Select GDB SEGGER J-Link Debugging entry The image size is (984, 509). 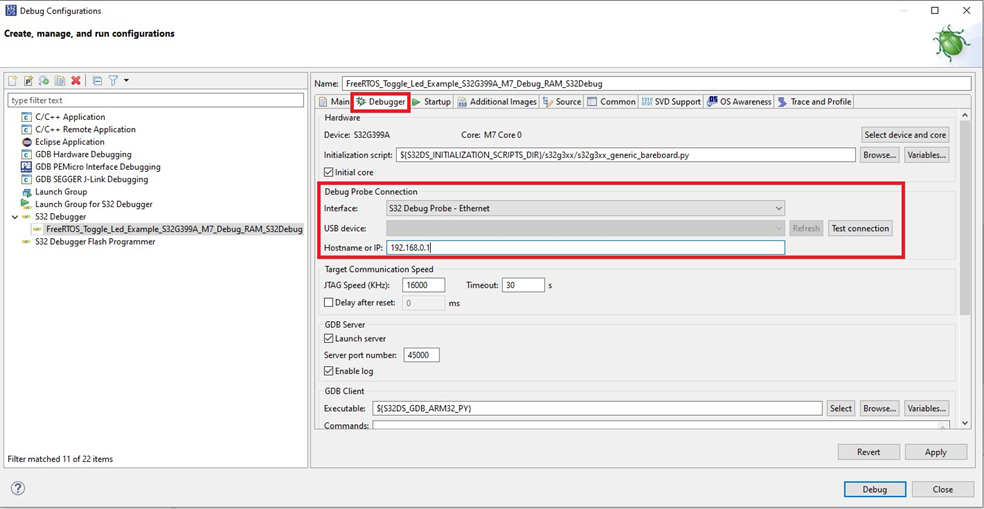(x=91, y=179)
